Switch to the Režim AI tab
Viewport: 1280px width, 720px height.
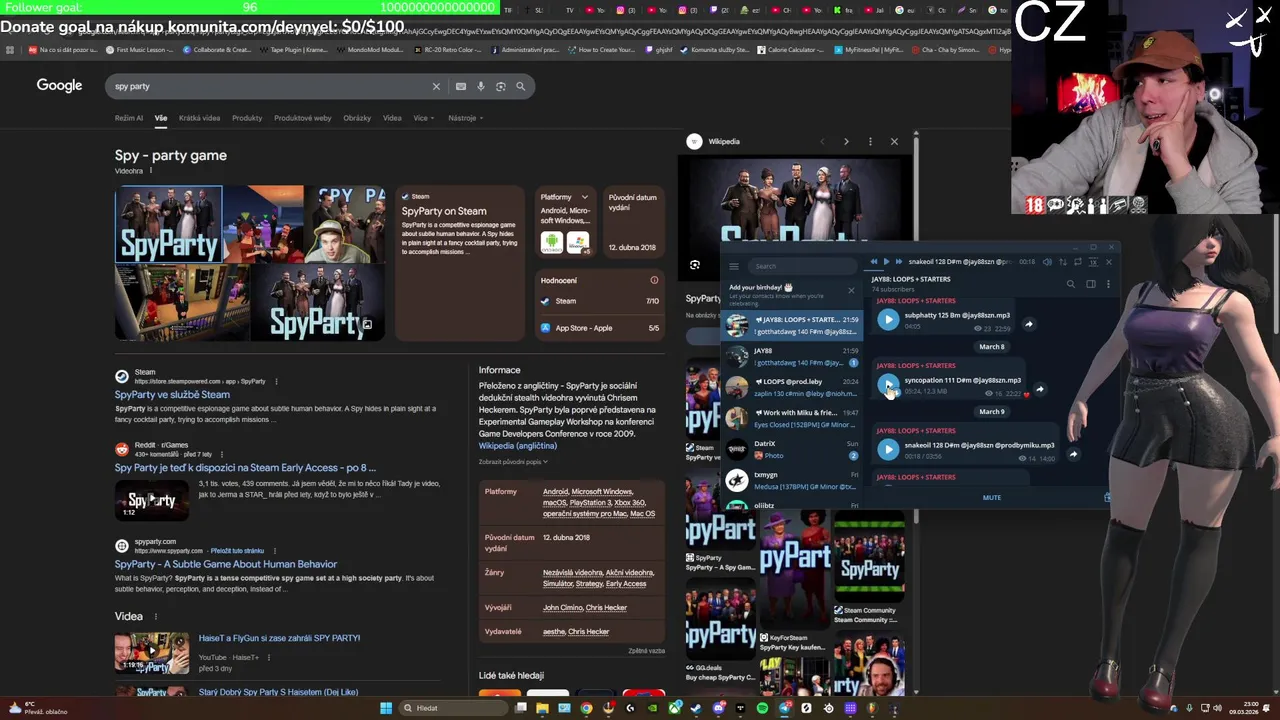tap(129, 118)
